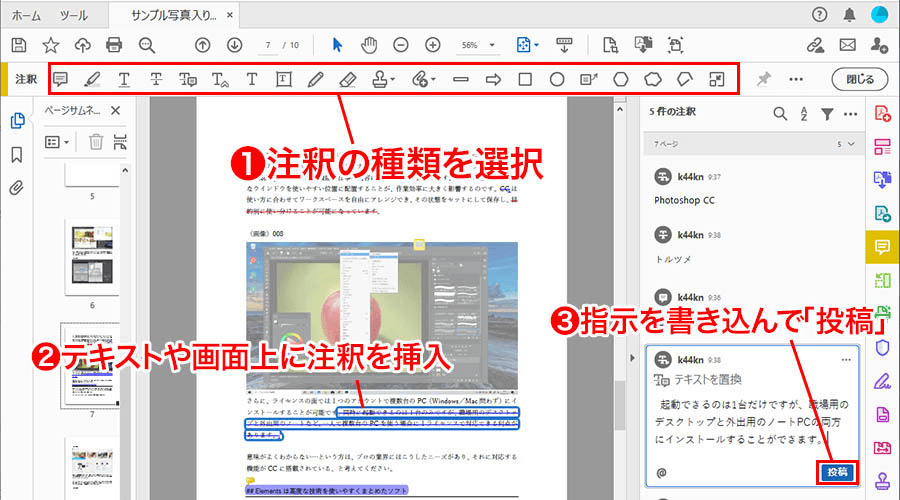Close the ページサムネール panel
The image size is (900, 500).
(115, 110)
